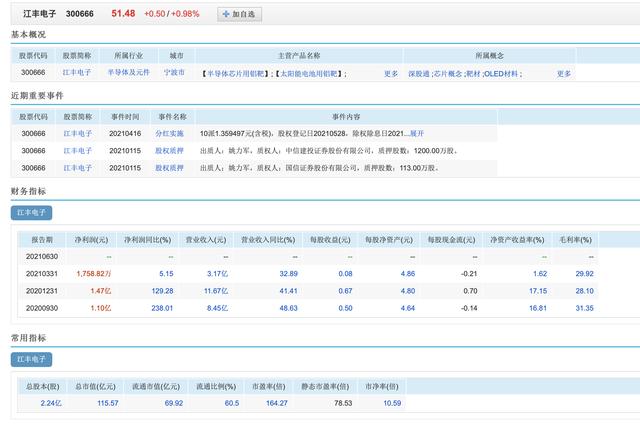
Task: Click net profit growth value 129.28
Action: 162,291
